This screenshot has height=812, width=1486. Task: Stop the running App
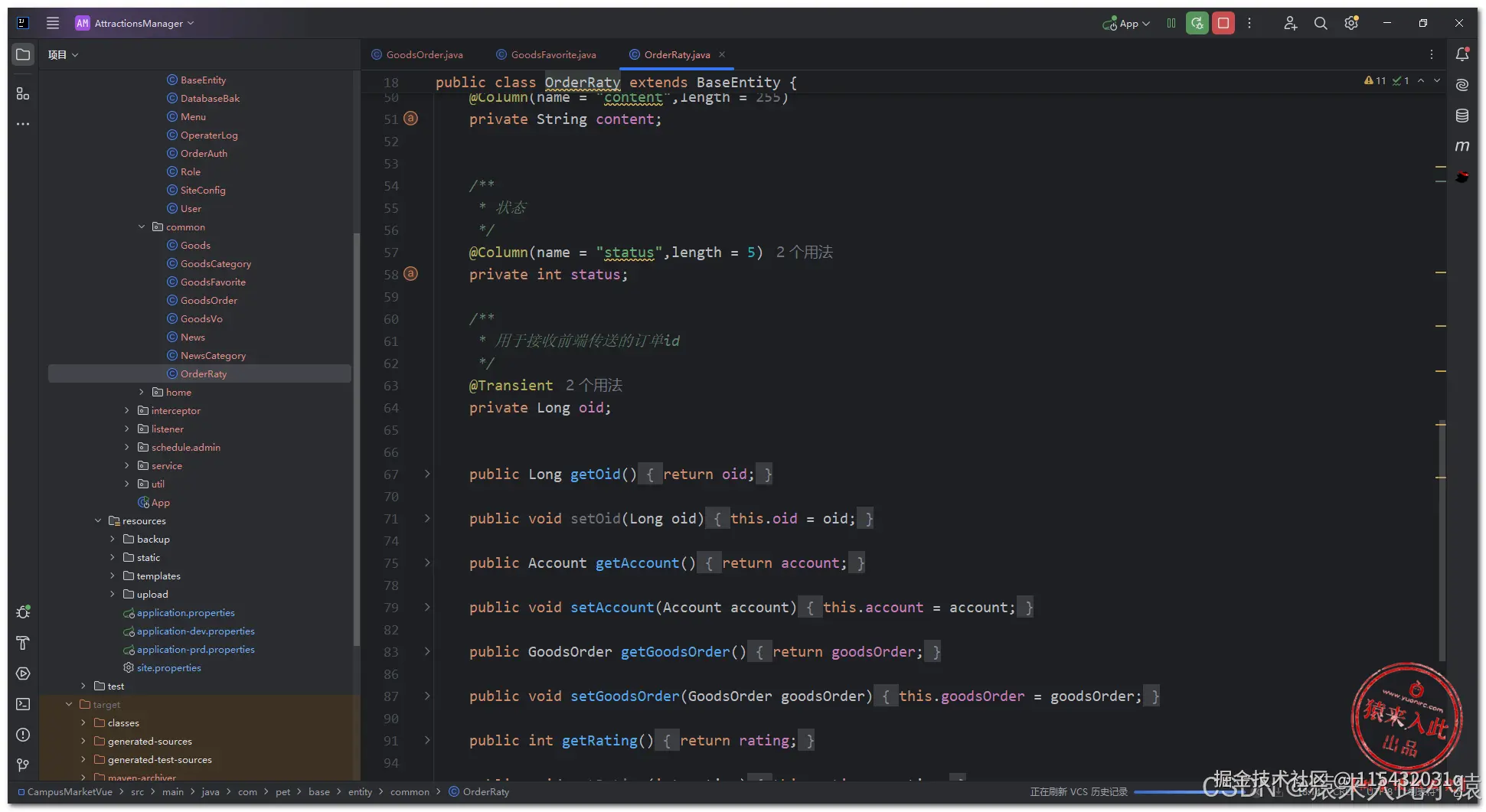[x=1223, y=23]
